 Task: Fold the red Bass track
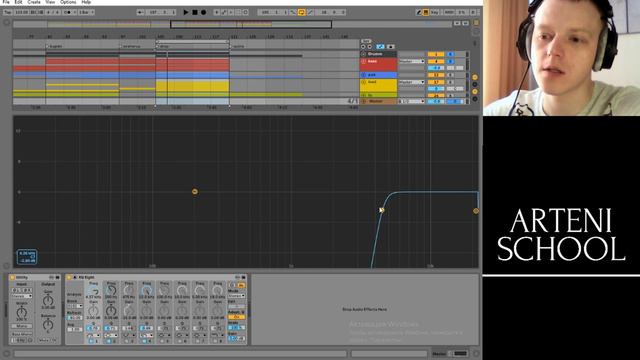pos(363,61)
